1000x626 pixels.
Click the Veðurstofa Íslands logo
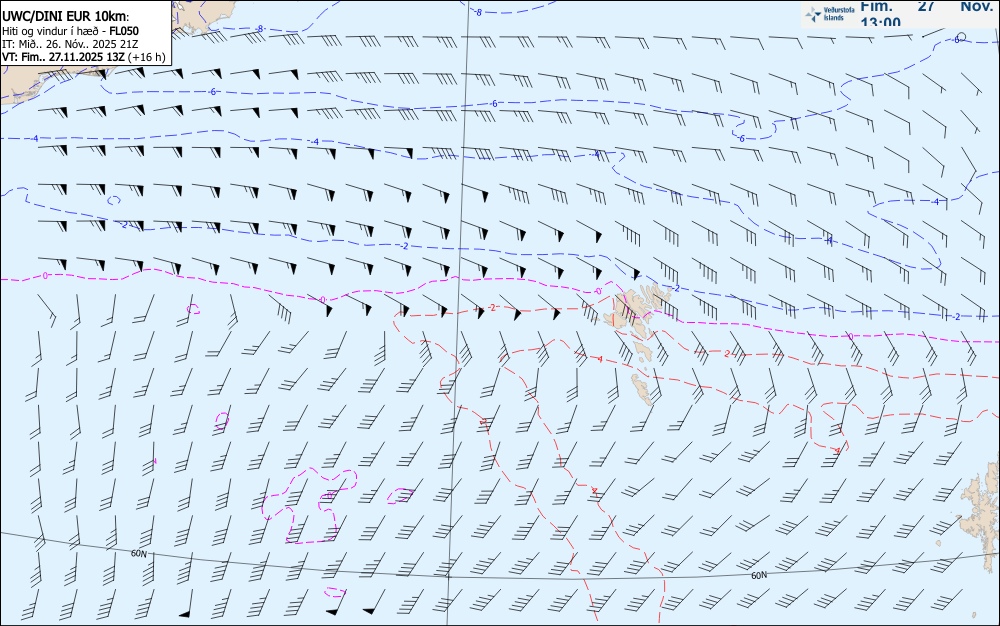[830, 14]
